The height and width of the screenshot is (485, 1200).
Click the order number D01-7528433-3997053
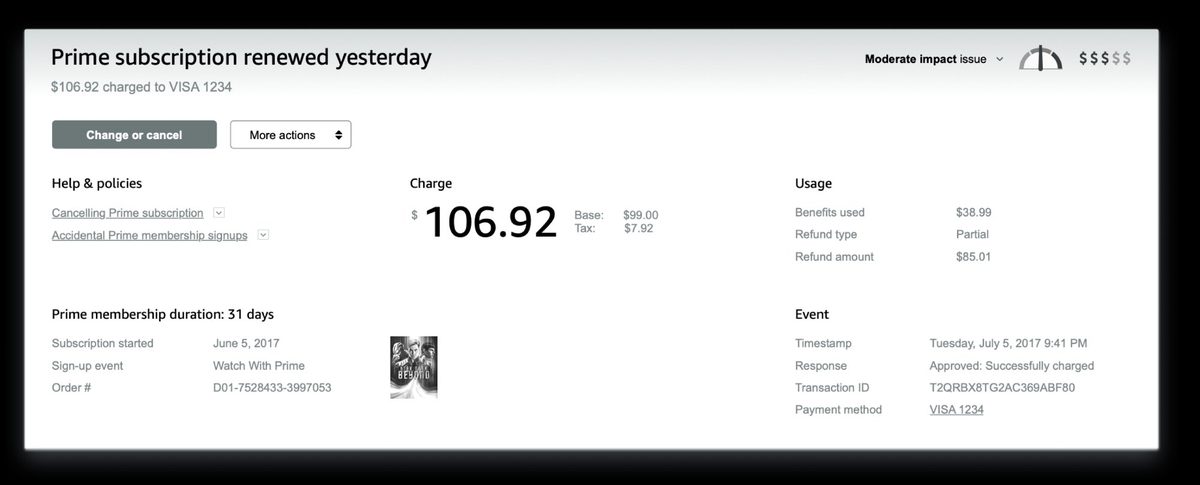[272, 387]
